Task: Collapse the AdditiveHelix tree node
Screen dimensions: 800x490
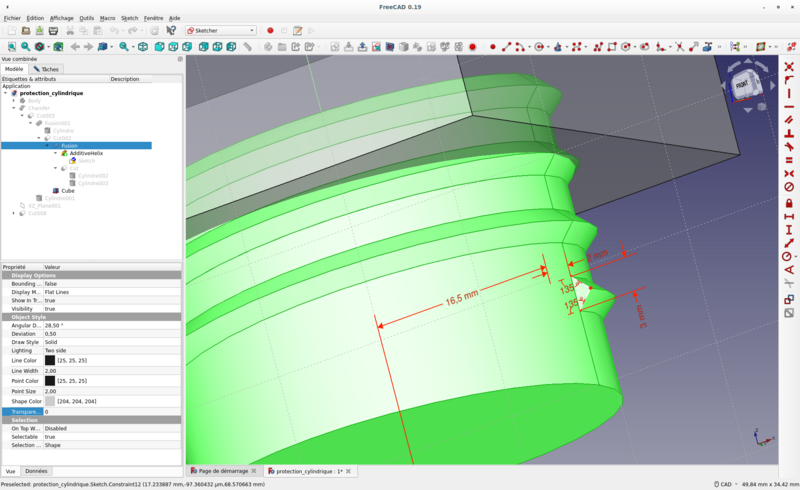Action: [57, 153]
